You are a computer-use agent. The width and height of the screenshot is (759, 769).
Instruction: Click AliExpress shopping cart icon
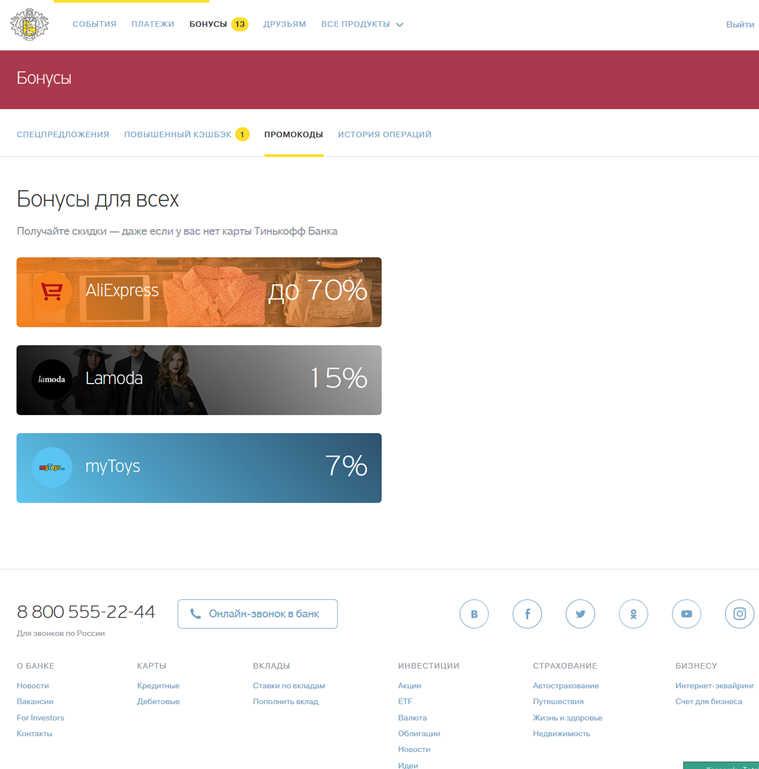click(x=52, y=291)
